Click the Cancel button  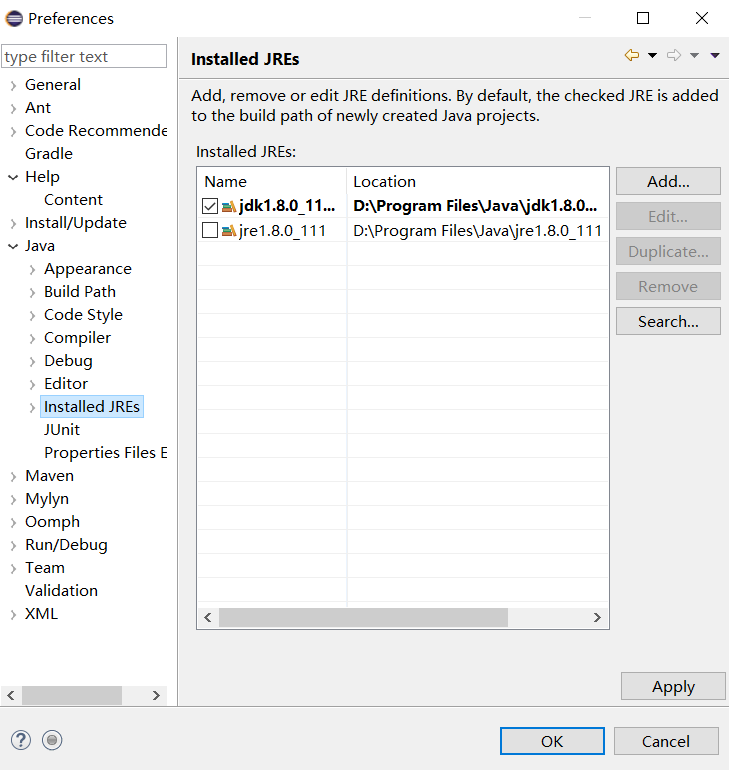(x=666, y=741)
